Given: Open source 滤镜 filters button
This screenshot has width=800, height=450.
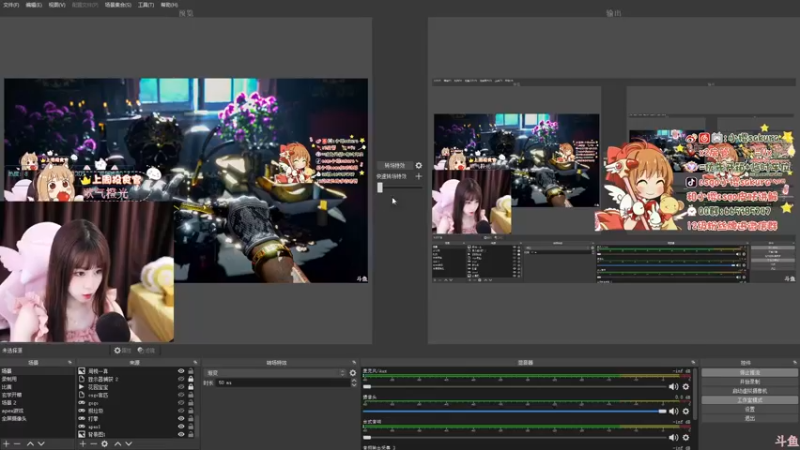Looking at the screenshot, I should [x=146, y=351].
